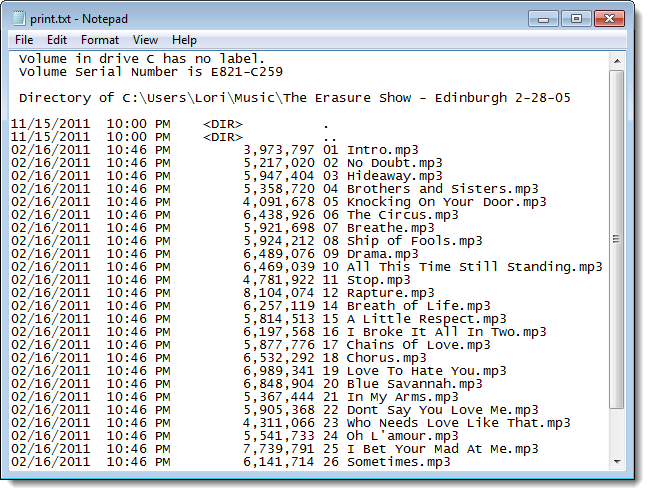Image resolution: width=650 pixels, height=495 pixels.
Task: Click '15 A Little Respect.mp3'
Action: coord(415,319)
